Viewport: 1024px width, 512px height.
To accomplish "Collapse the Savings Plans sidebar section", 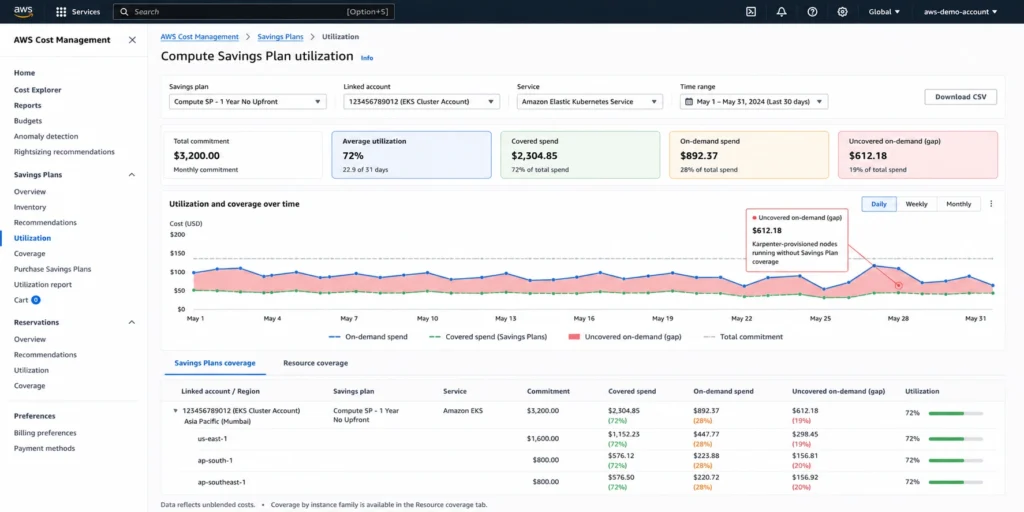I will (131, 175).
